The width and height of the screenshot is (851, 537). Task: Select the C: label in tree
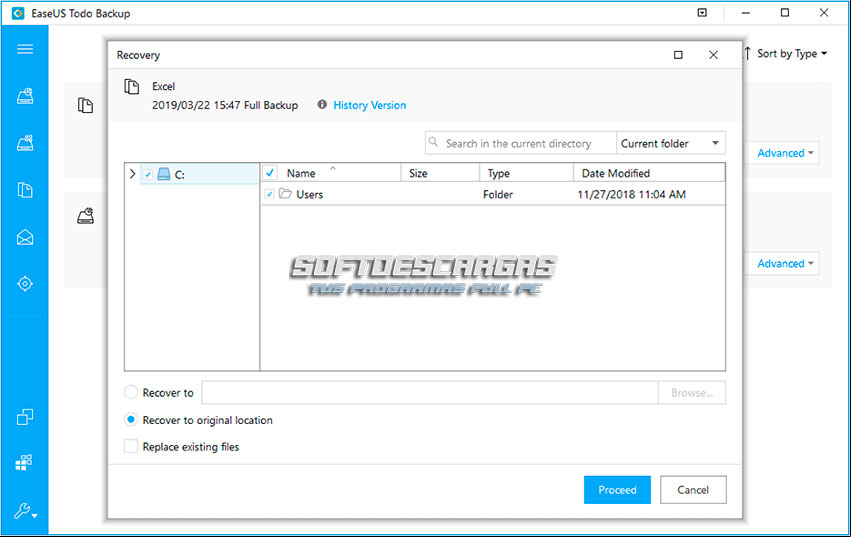pos(180,175)
